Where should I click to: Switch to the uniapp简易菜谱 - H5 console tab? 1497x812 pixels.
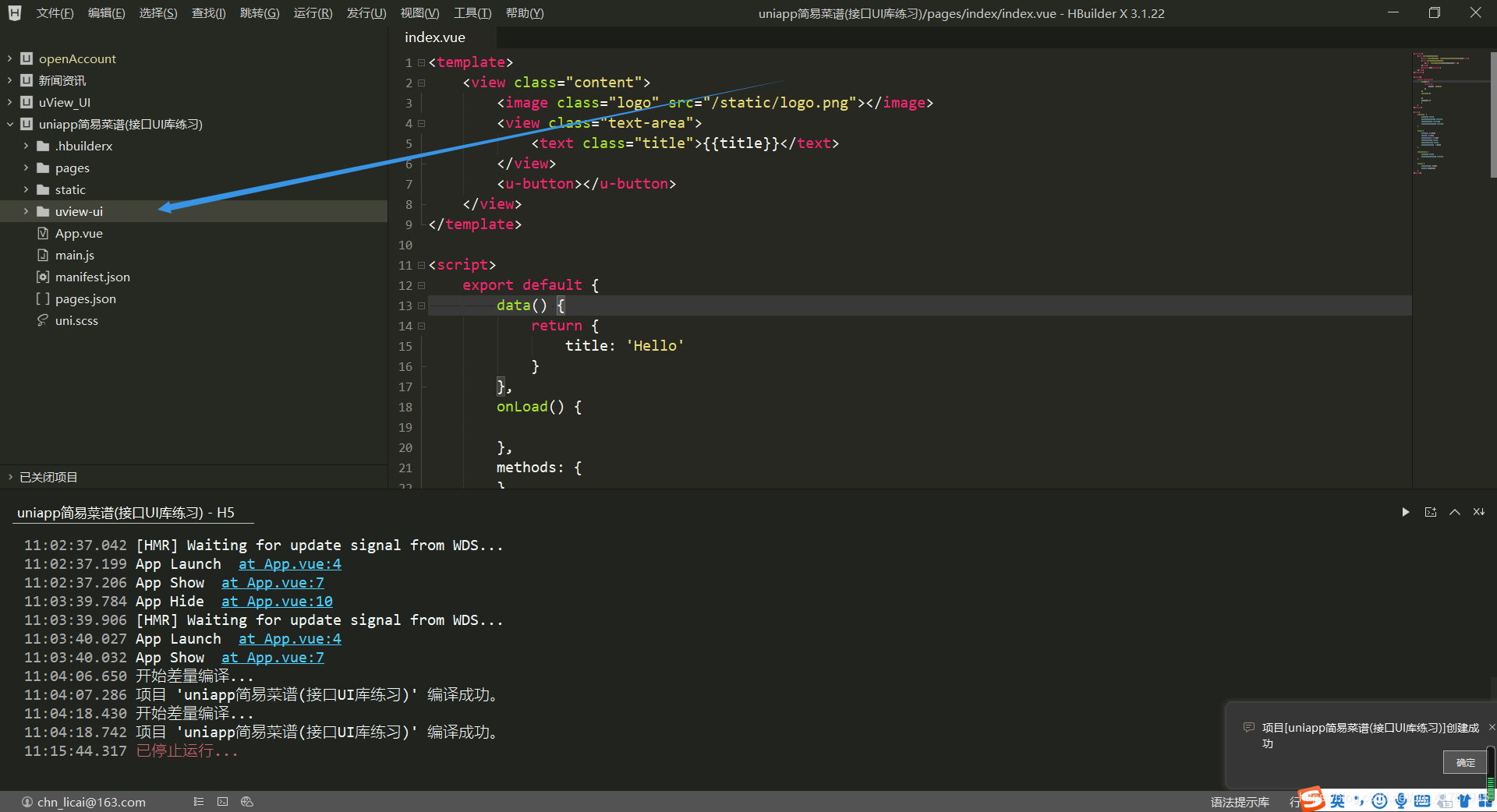pos(126,513)
